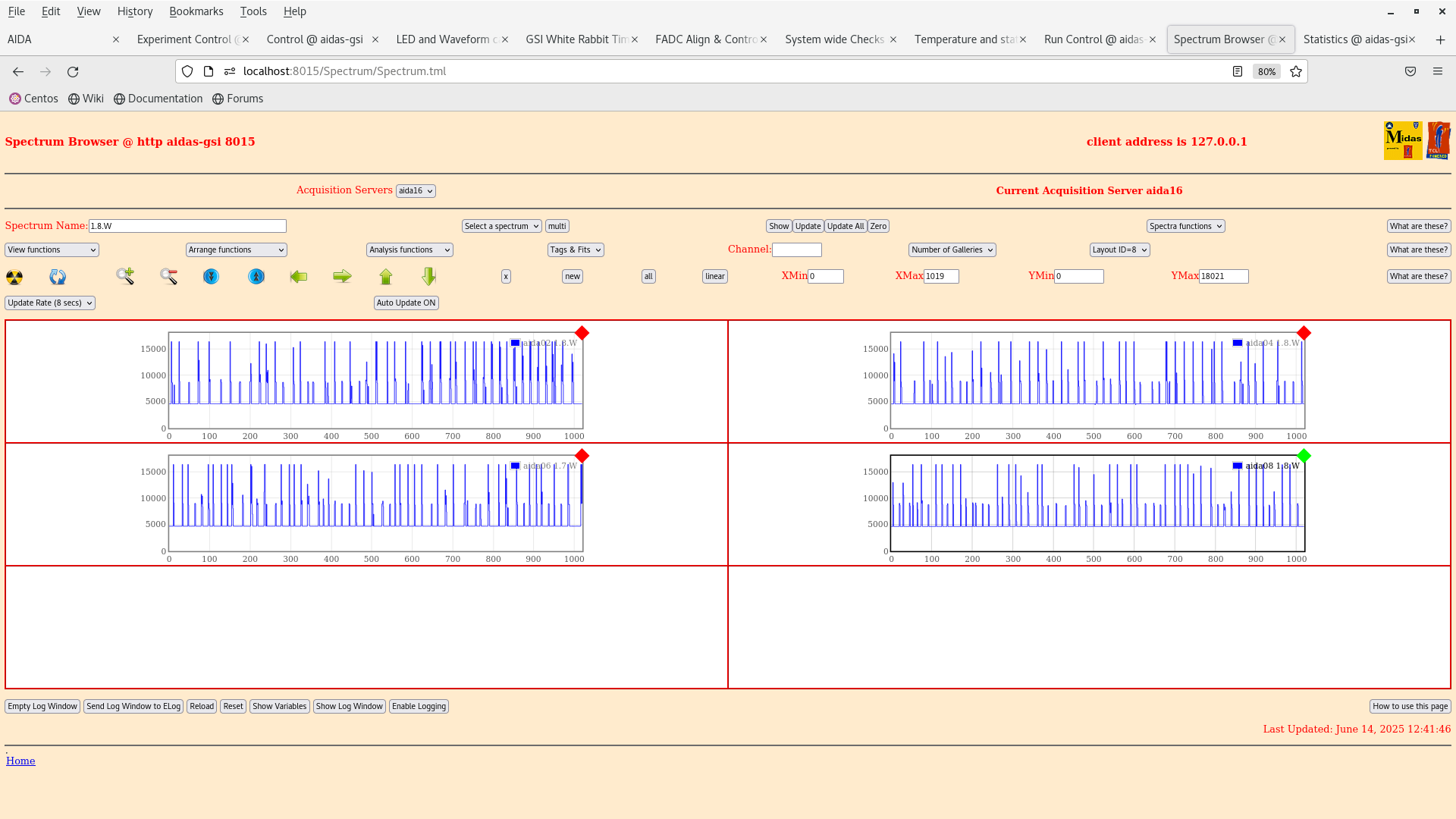Expand the Update Rate dropdown
1456x819 pixels.
(x=50, y=303)
